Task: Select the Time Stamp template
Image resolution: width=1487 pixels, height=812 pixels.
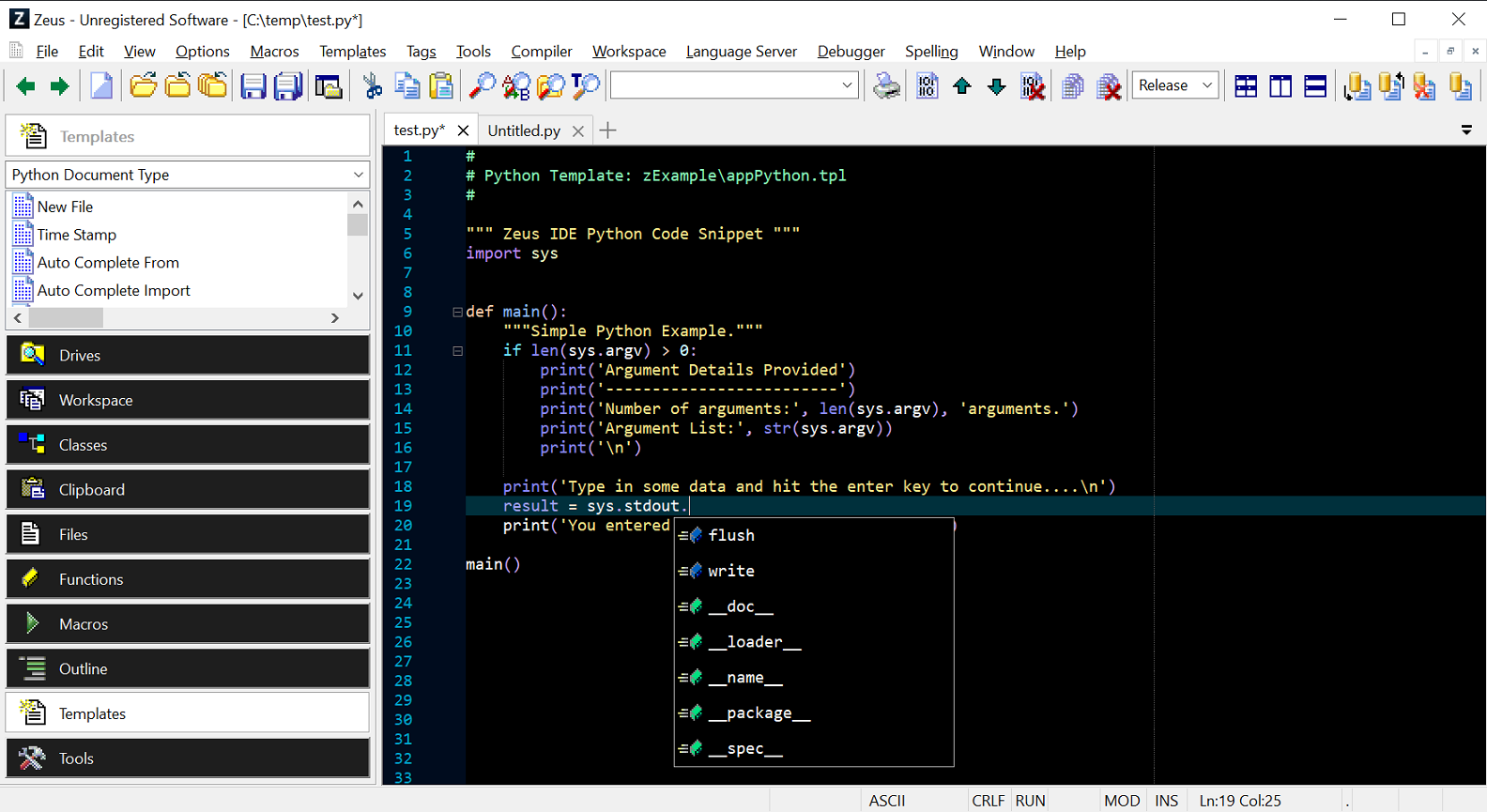Action: pos(77,235)
